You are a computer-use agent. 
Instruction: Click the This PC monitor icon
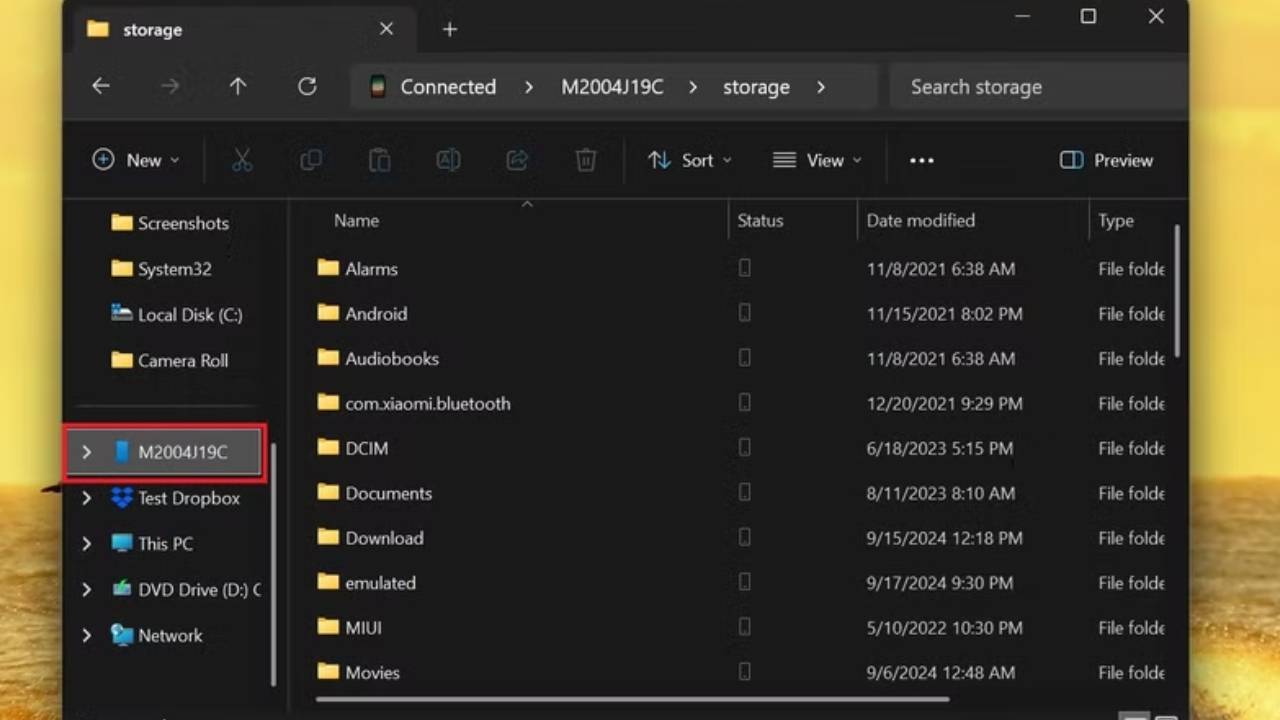tap(122, 543)
